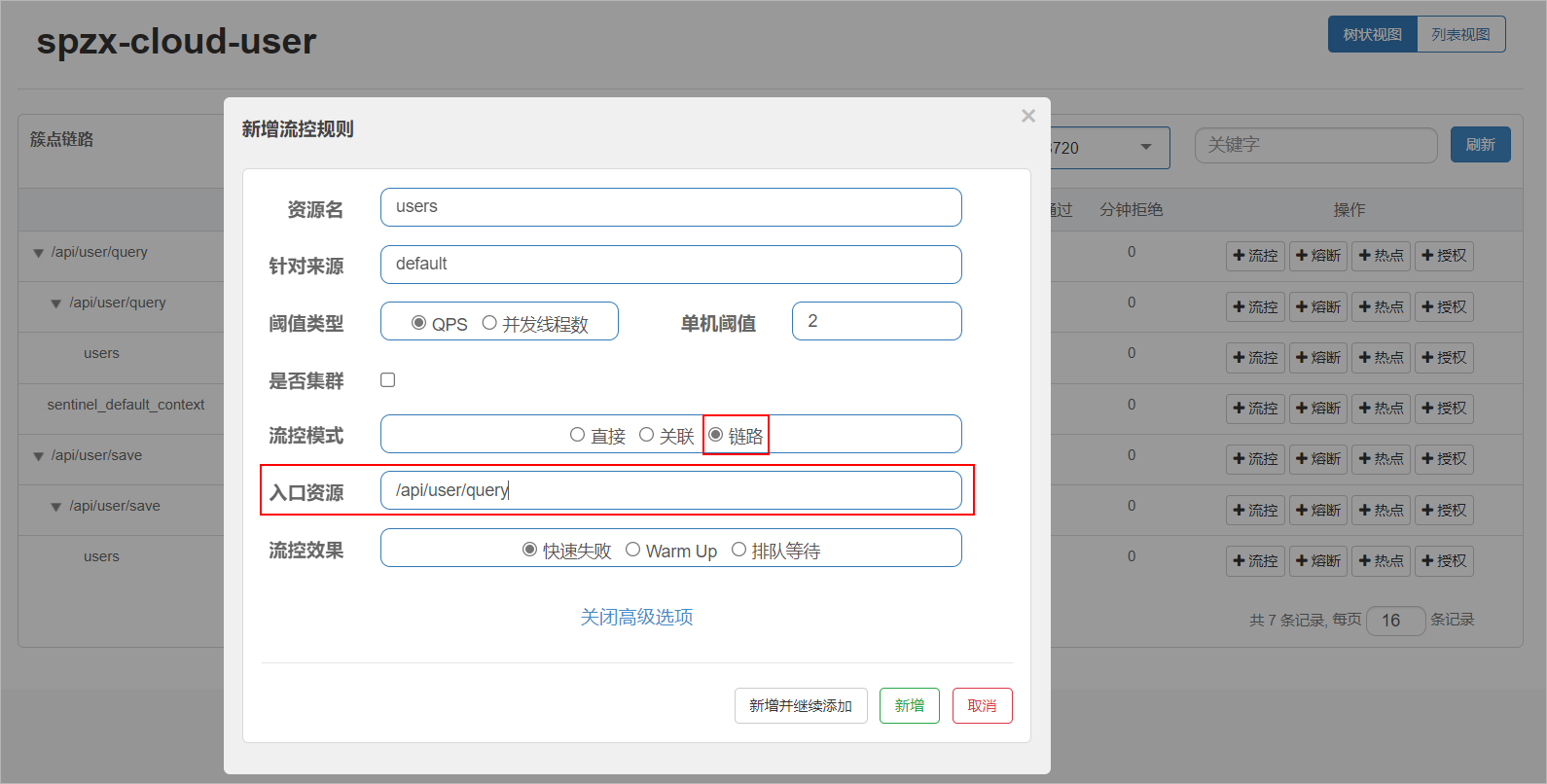
Task: Collapse the top-level /api/user/query tree node
Action: pos(38,253)
